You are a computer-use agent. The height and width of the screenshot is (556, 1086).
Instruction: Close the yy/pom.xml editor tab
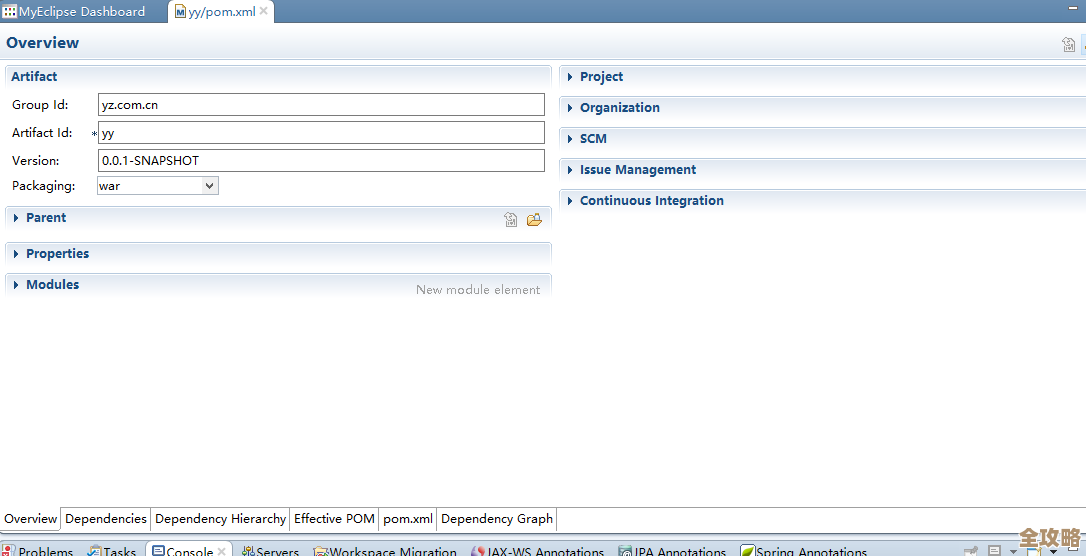click(x=264, y=12)
